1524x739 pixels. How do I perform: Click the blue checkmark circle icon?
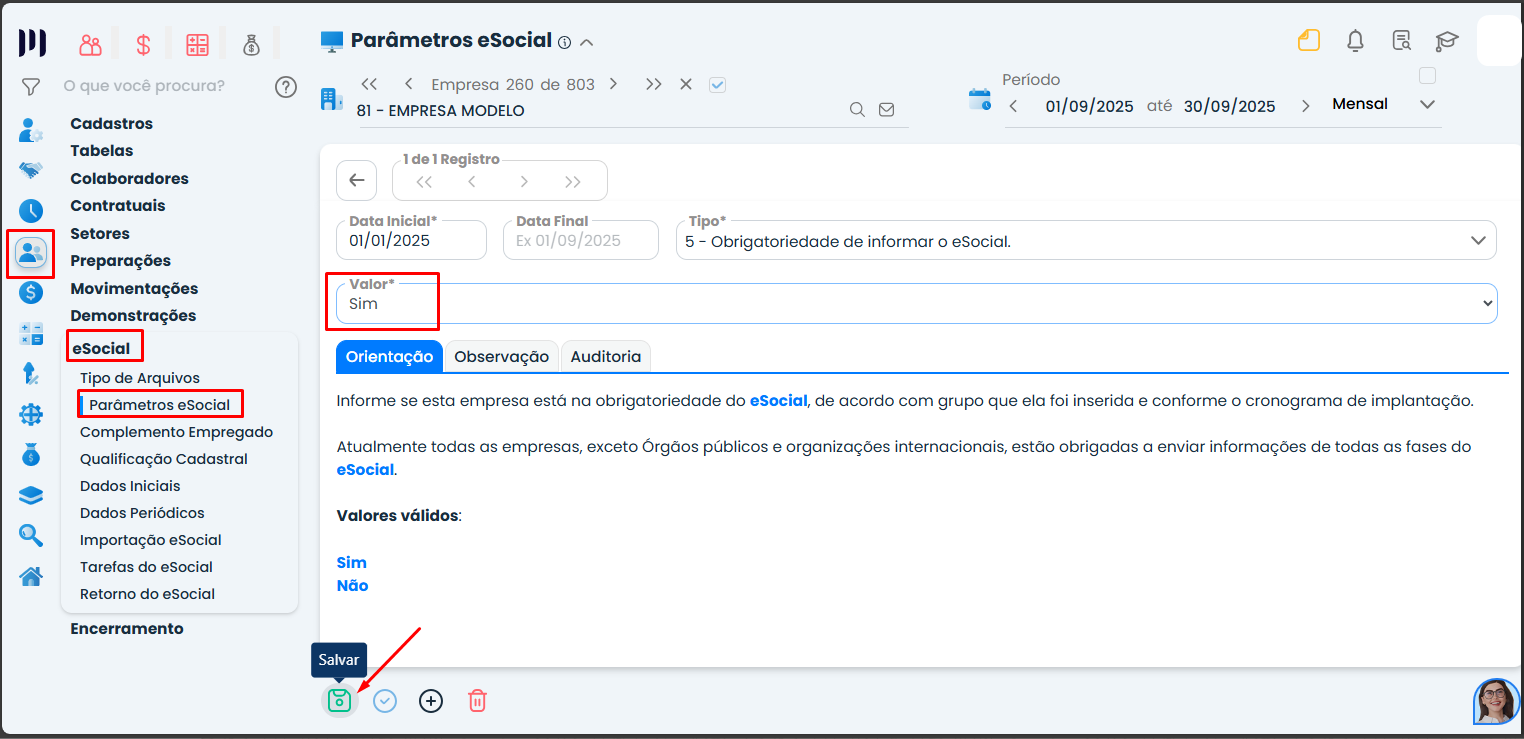(x=385, y=701)
